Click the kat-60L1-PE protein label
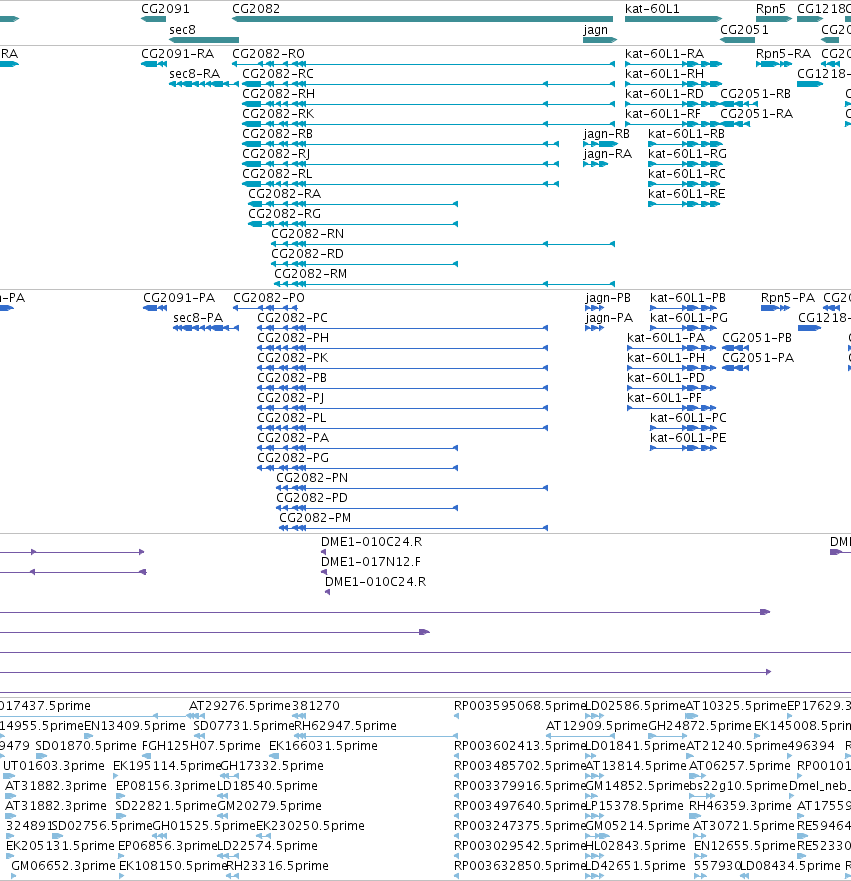Image resolution: width=851 pixels, height=881 pixels. [688, 437]
